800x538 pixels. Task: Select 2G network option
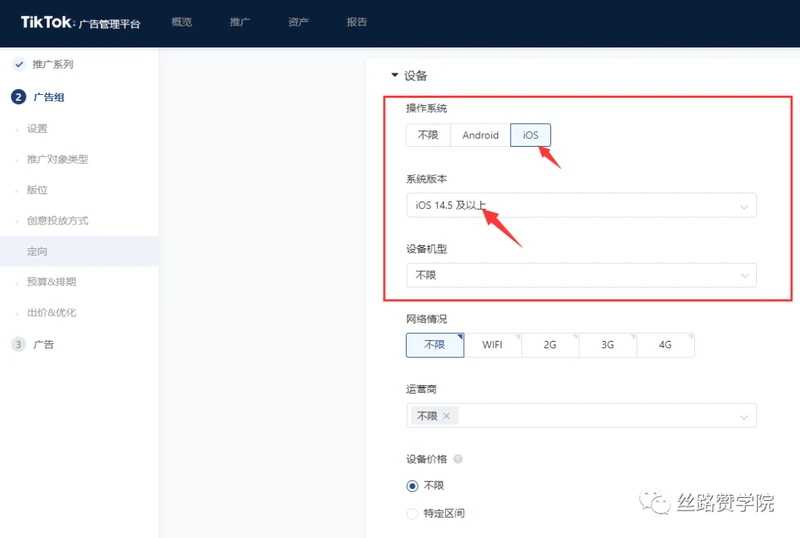point(550,345)
